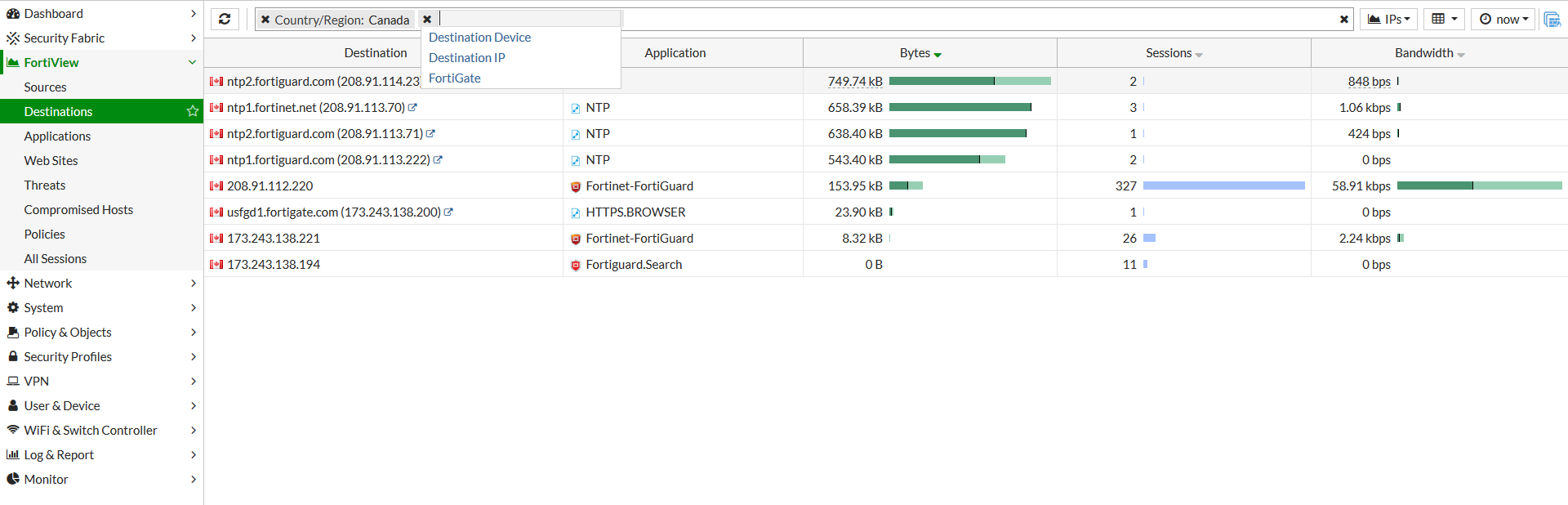Image resolution: width=1568 pixels, height=505 pixels.
Task: Click the VPN laptop icon
Action: click(x=13, y=381)
